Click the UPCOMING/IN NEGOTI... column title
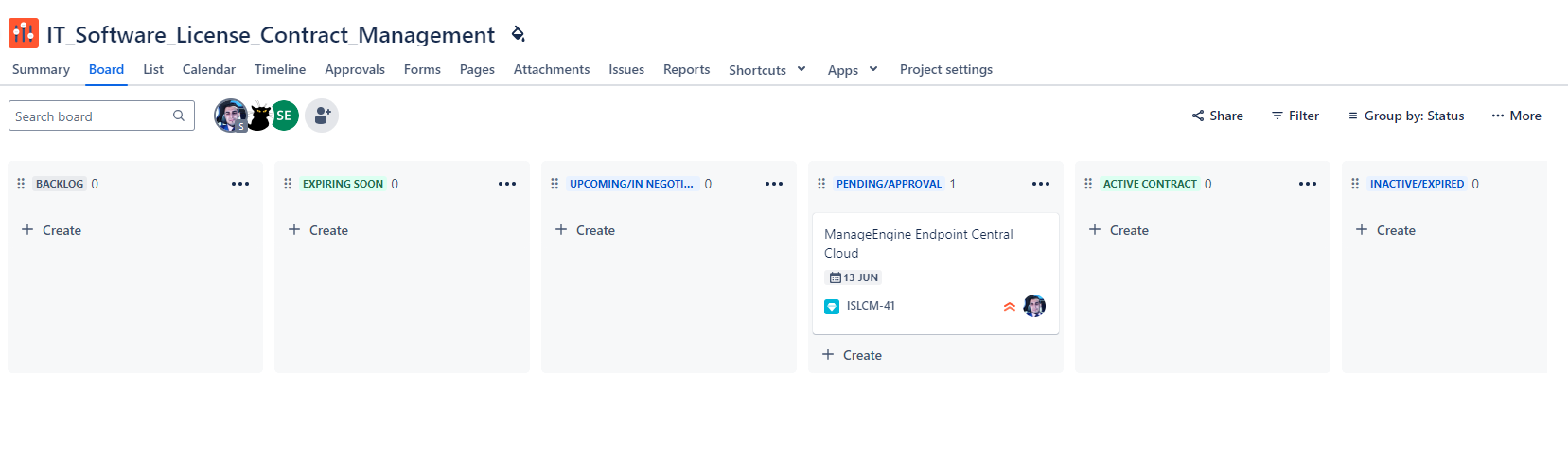This screenshot has width=1568, height=465. [631, 184]
